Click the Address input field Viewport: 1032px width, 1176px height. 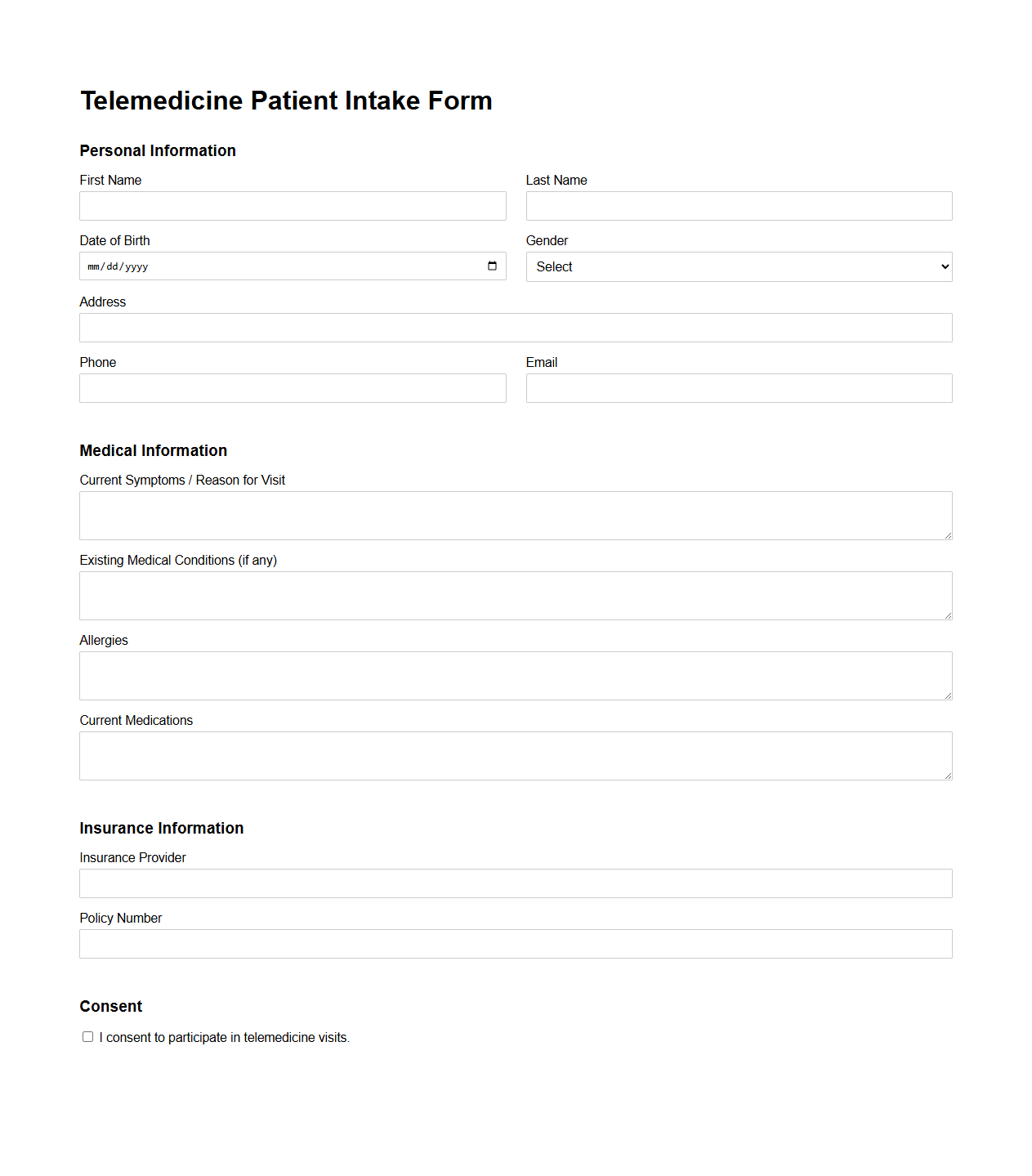coord(515,327)
